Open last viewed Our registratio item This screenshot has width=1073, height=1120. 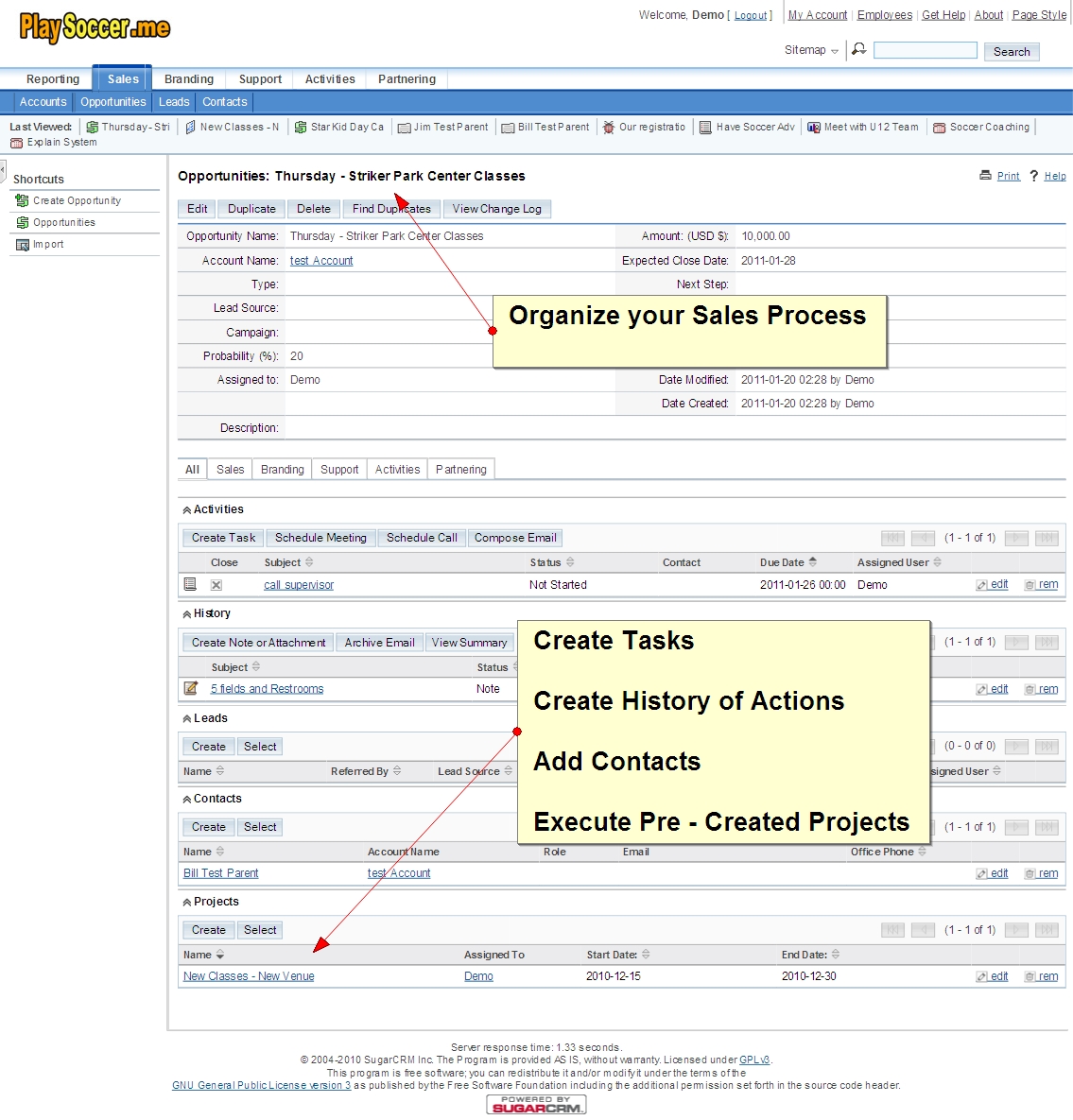(645, 128)
